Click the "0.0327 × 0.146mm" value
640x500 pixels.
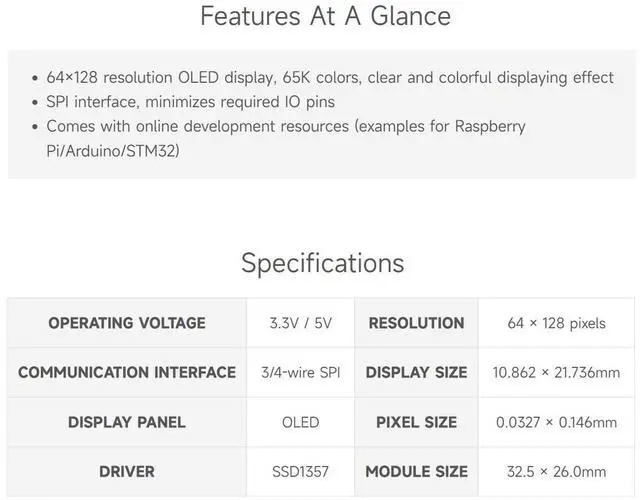click(x=556, y=422)
